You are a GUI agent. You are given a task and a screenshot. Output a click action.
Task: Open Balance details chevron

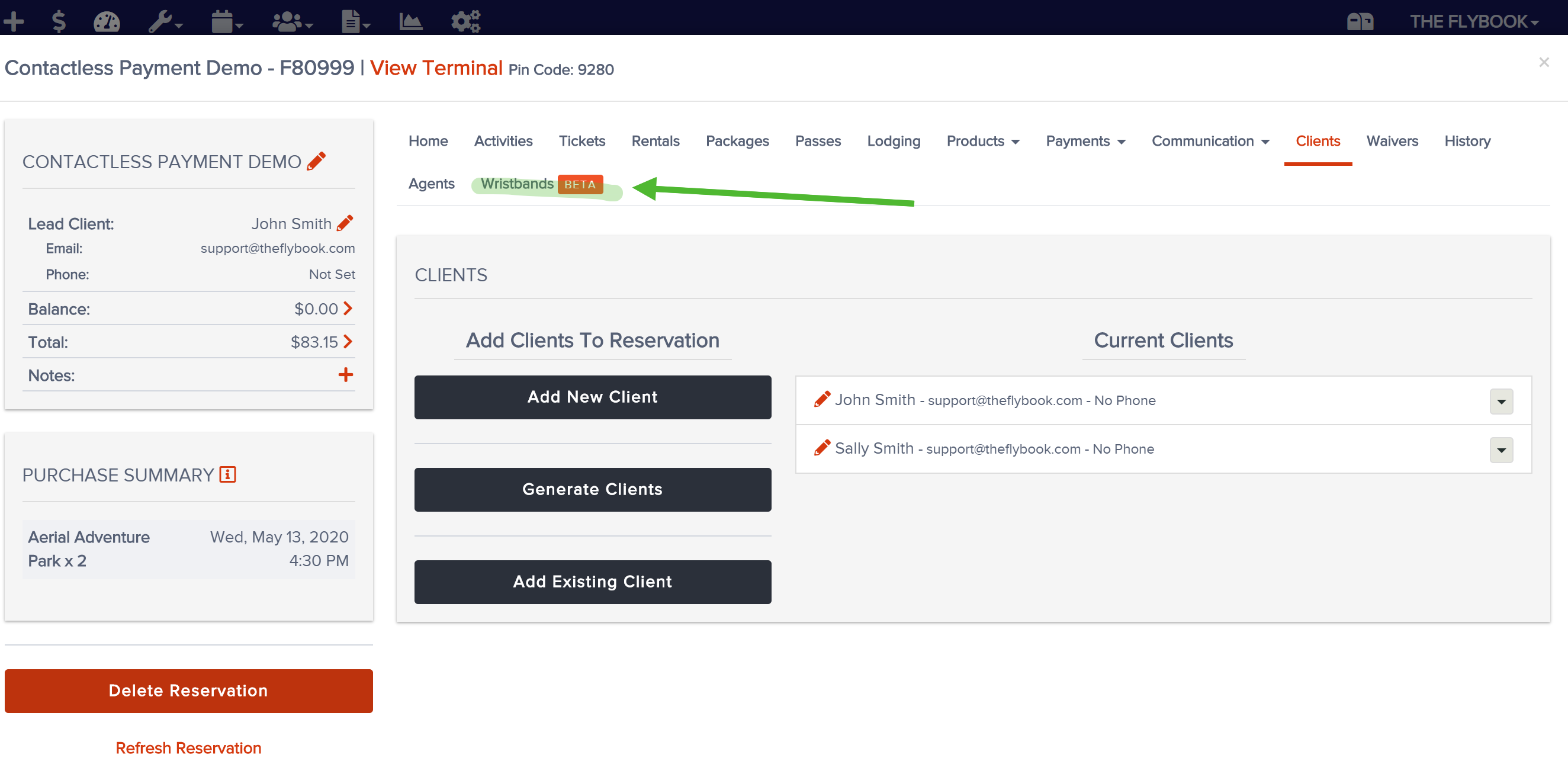click(348, 309)
